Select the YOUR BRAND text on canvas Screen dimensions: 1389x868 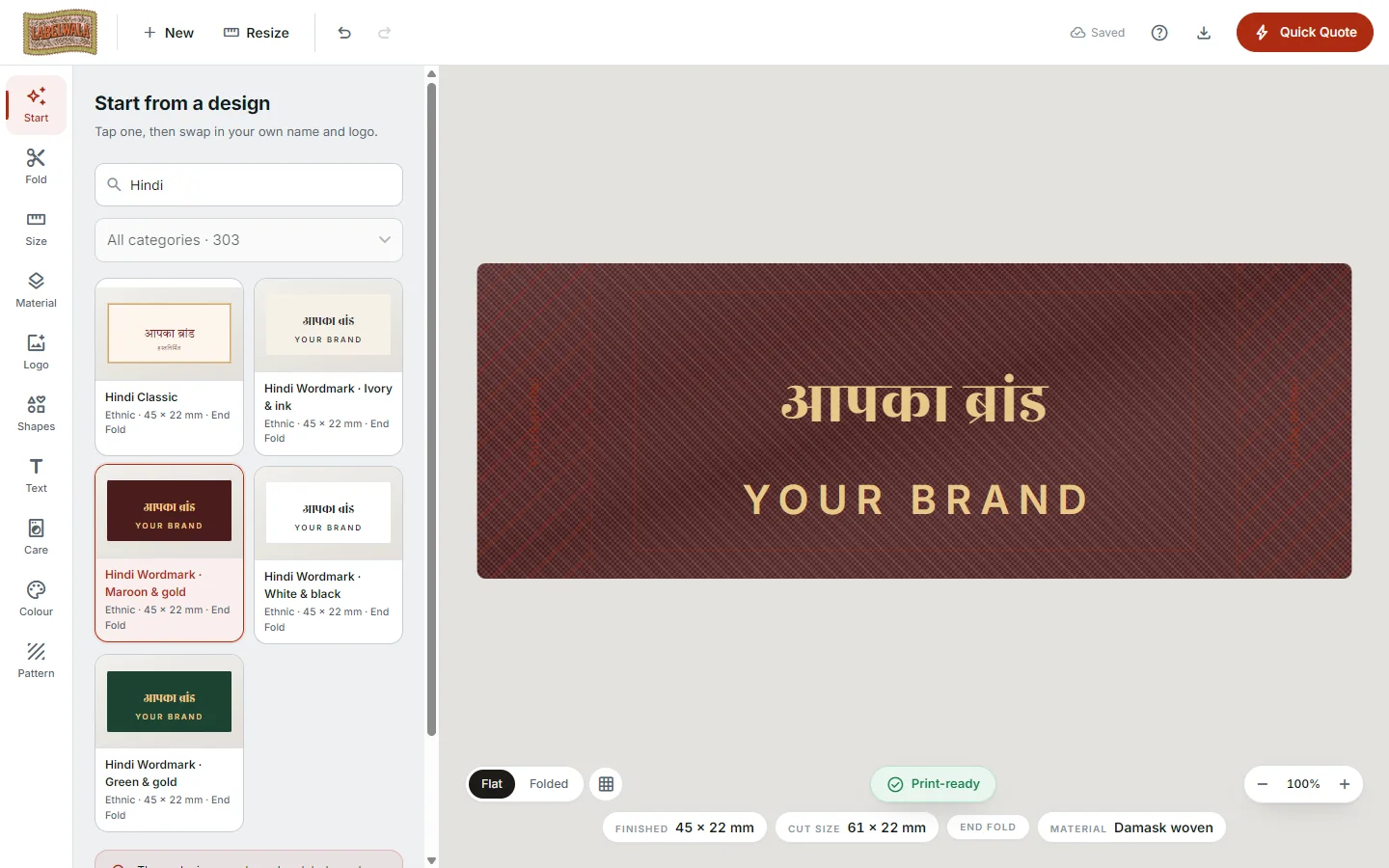(x=915, y=500)
